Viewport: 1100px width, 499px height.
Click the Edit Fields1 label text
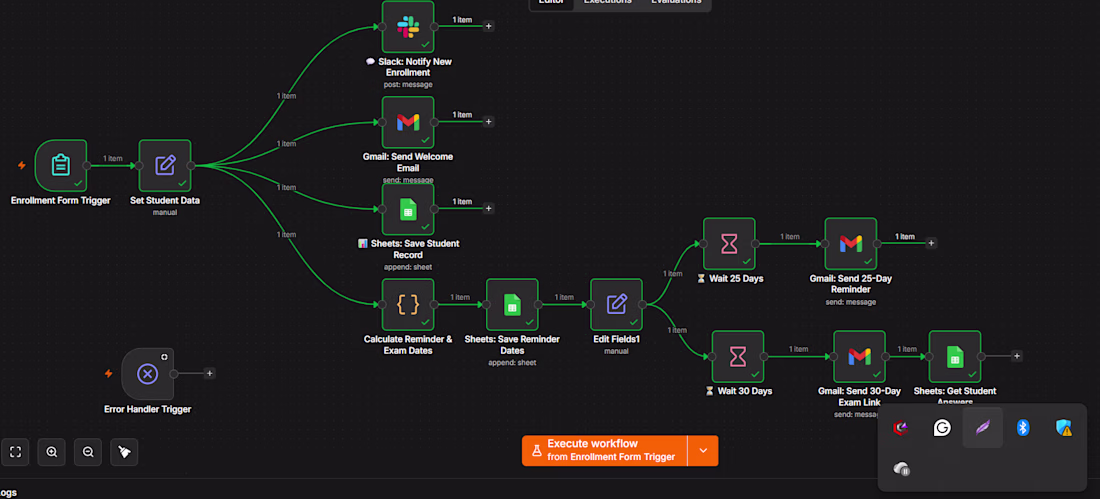coord(617,339)
